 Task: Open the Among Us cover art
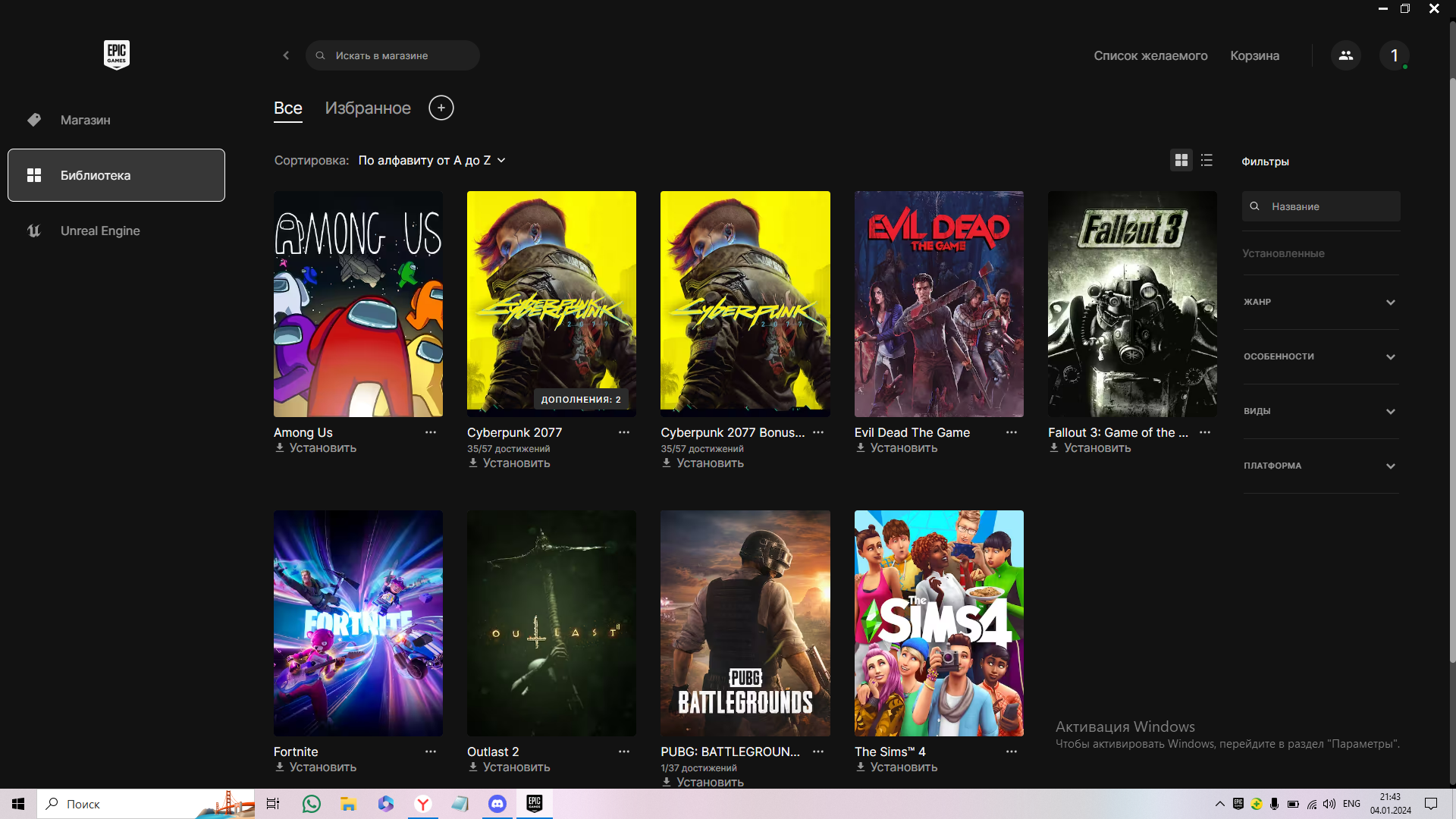coord(358,304)
